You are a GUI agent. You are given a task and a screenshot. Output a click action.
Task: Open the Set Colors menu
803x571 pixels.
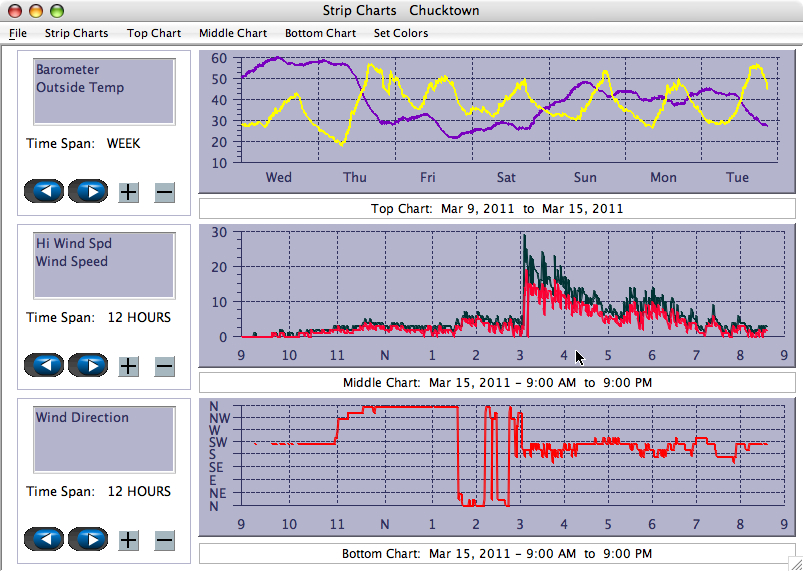pos(401,33)
